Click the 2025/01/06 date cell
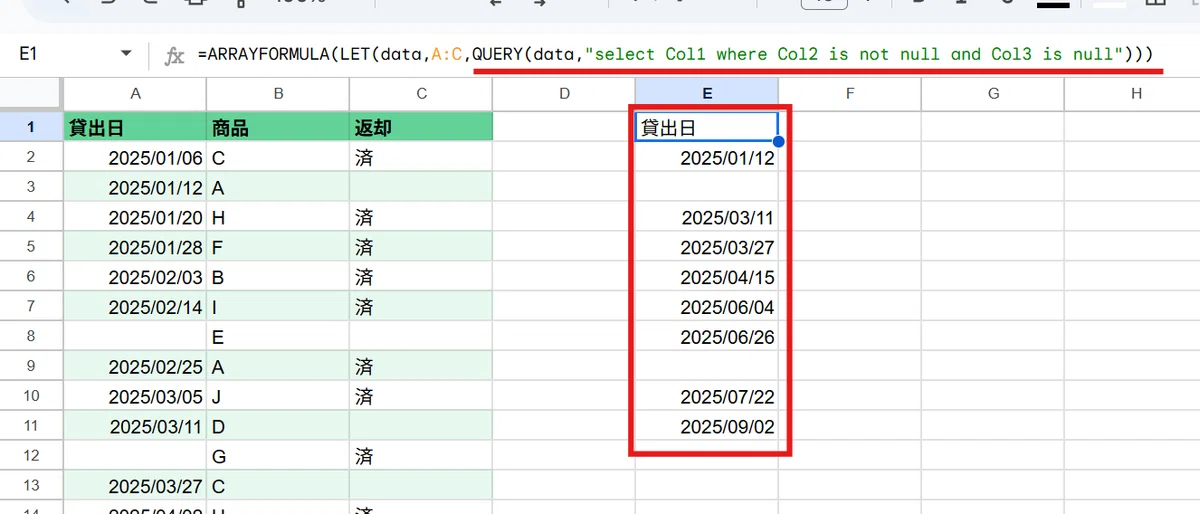The image size is (1200, 514). [x=135, y=157]
